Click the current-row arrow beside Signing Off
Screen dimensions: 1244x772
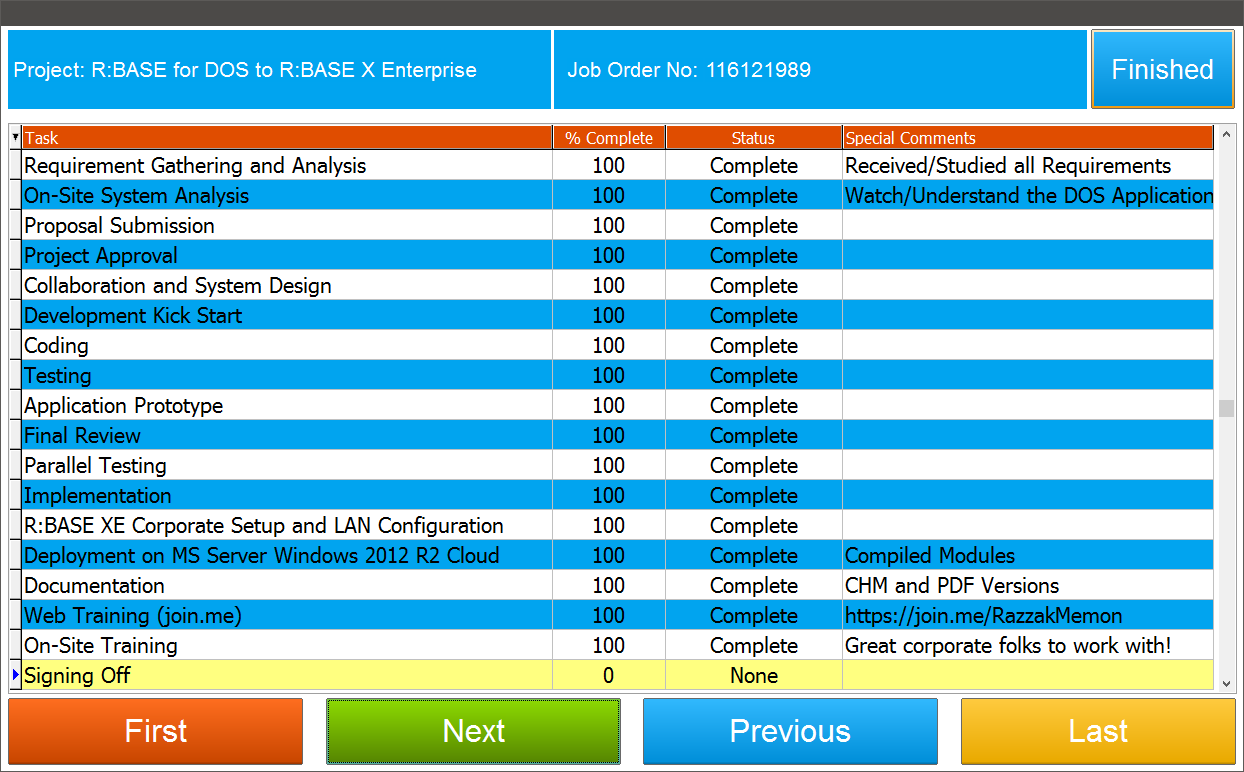coord(15,676)
